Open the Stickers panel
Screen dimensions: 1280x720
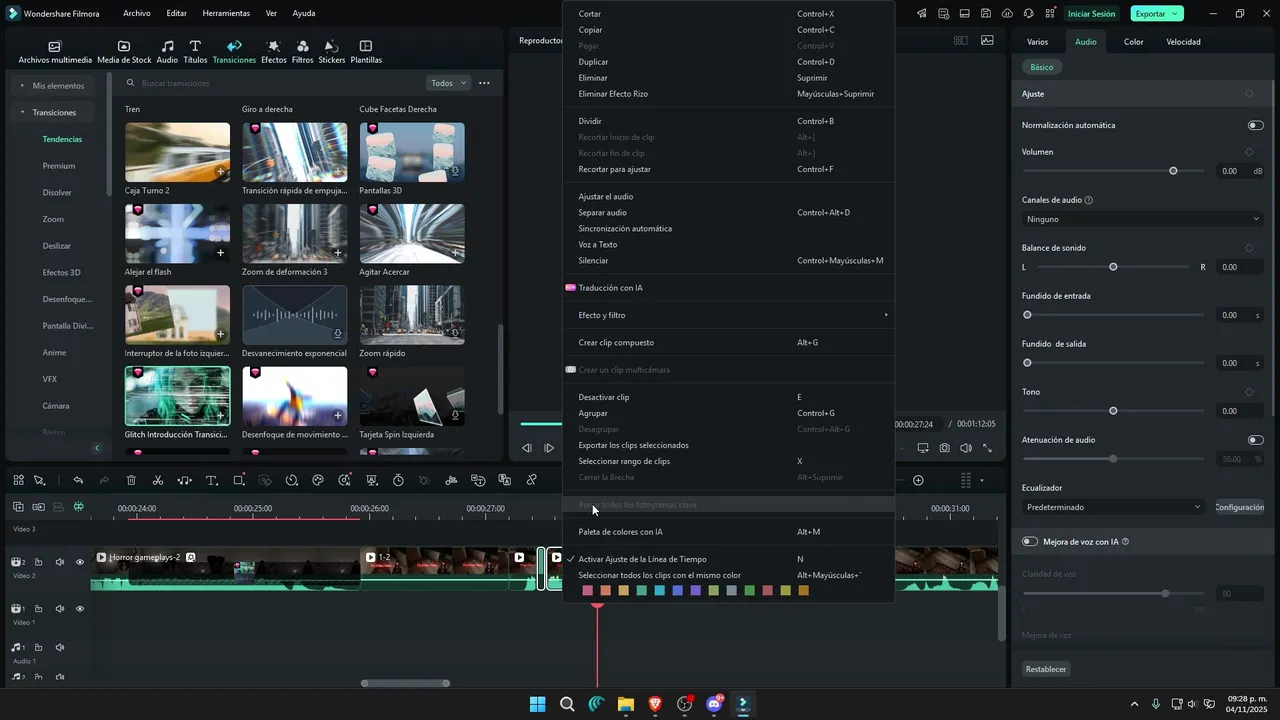coord(331,52)
